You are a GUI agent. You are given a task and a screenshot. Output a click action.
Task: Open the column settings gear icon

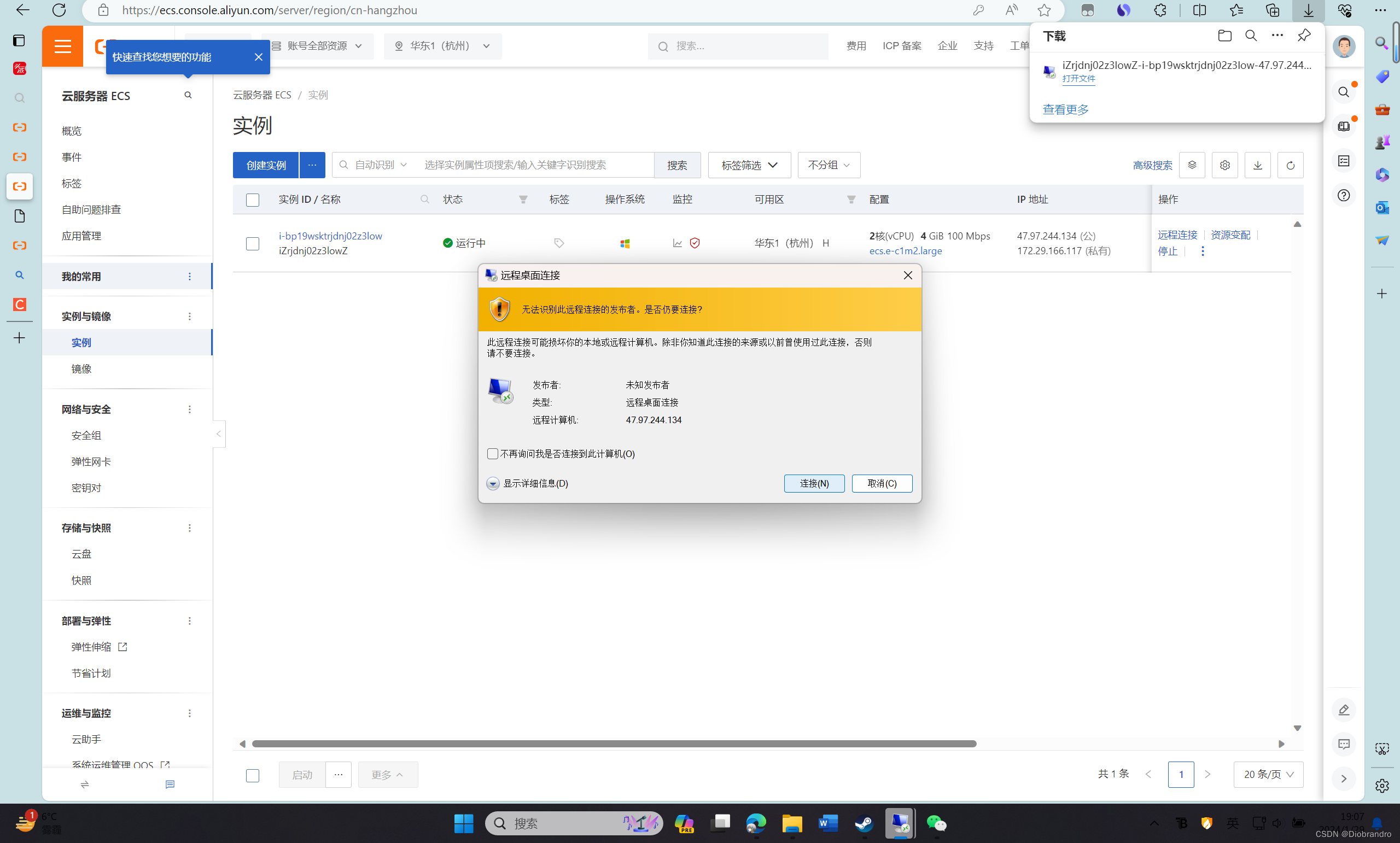[x=1224, y=165]
